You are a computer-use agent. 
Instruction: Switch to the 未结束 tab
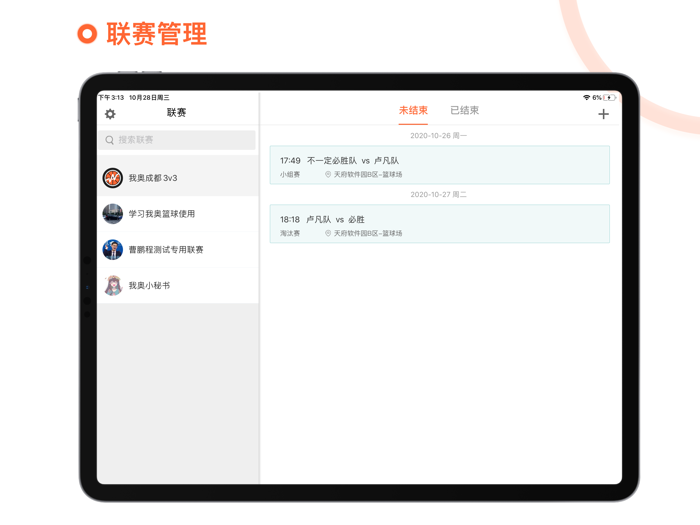click(413, 110)
